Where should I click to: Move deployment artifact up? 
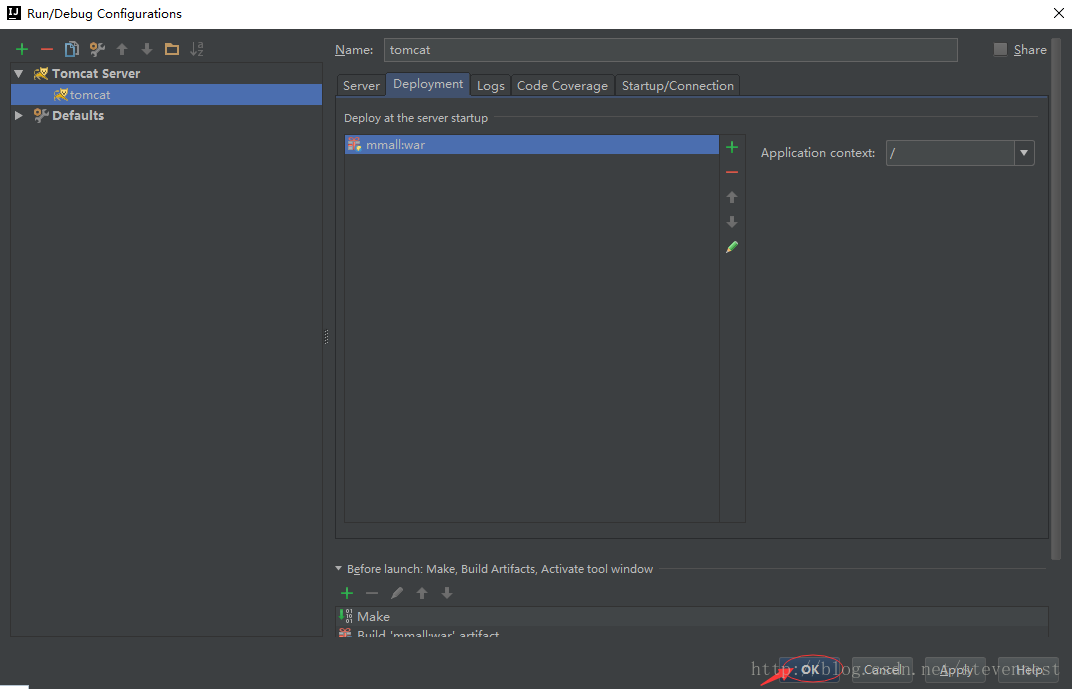coord(732,197)
